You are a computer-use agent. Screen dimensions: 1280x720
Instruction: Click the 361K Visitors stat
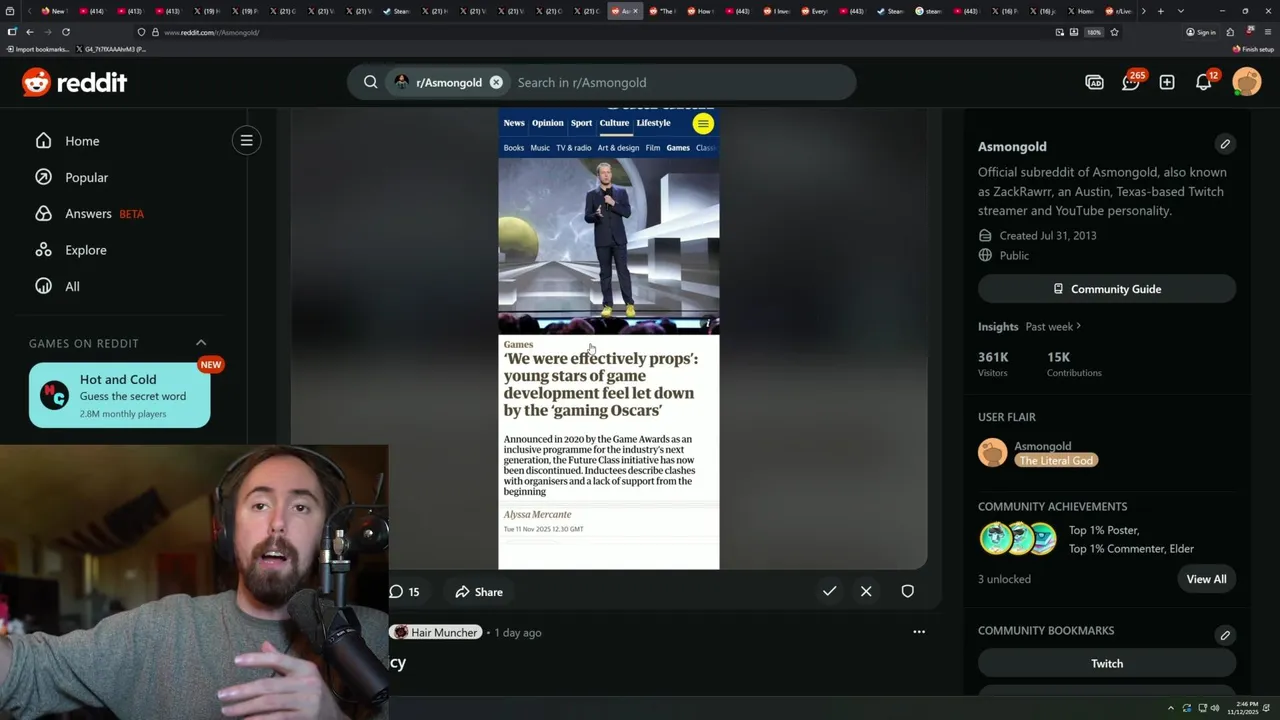coord(993,364)
